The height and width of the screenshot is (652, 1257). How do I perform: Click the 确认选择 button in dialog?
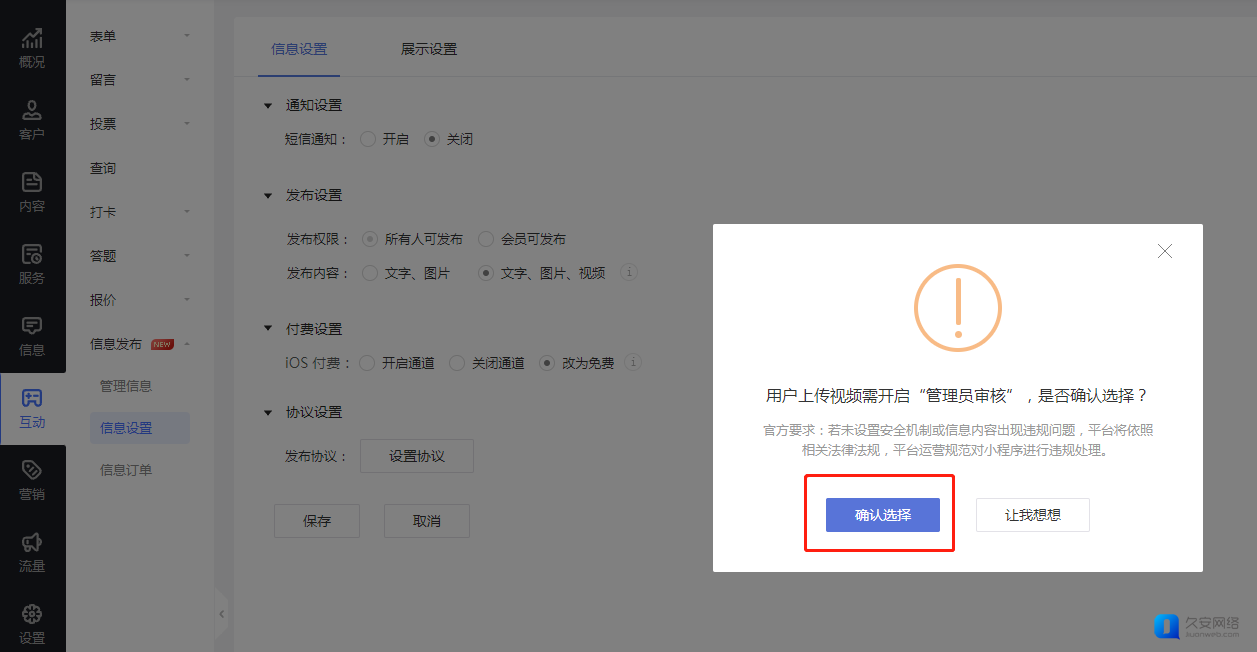pos(882,515)
